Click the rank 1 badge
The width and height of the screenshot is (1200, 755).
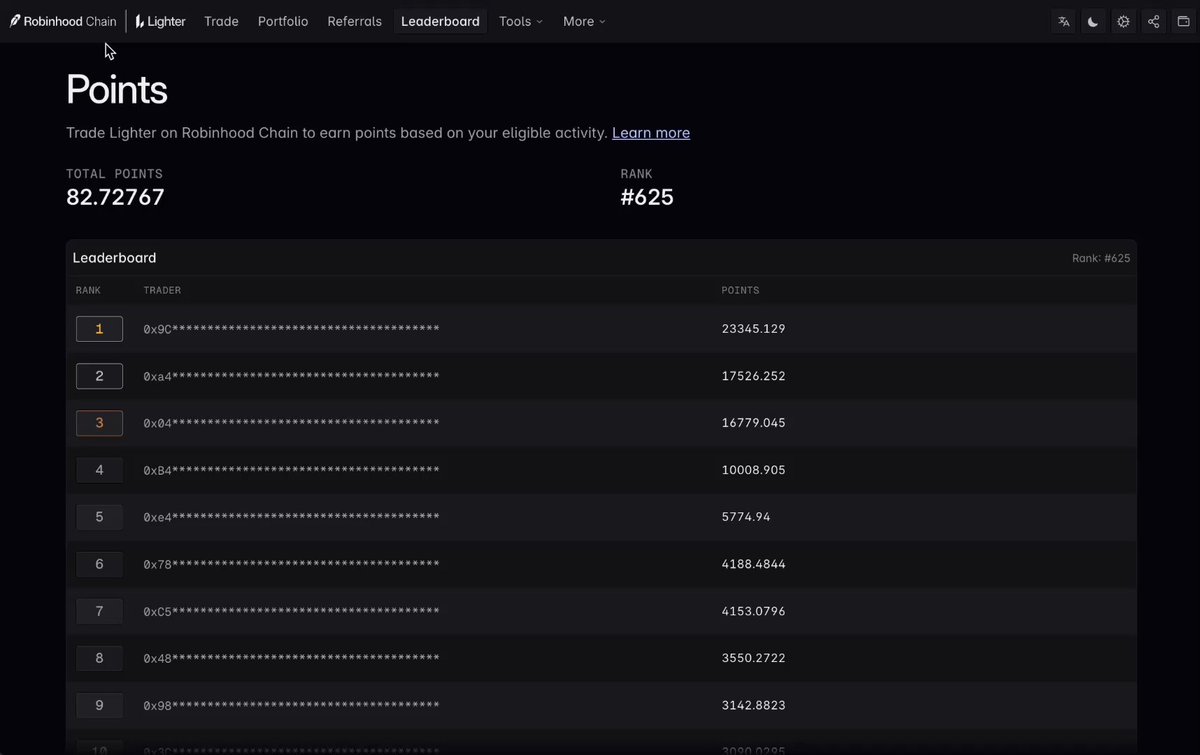pos(99,329)
